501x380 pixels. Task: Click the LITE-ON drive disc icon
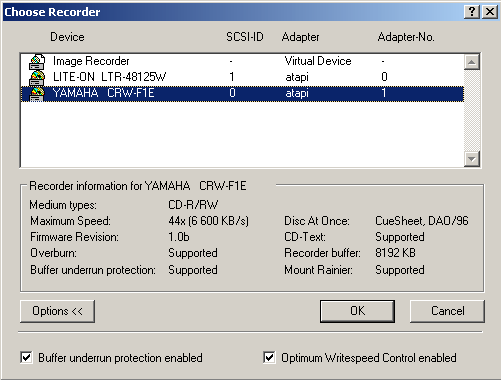pyautogui.click(x=37, y=78)
